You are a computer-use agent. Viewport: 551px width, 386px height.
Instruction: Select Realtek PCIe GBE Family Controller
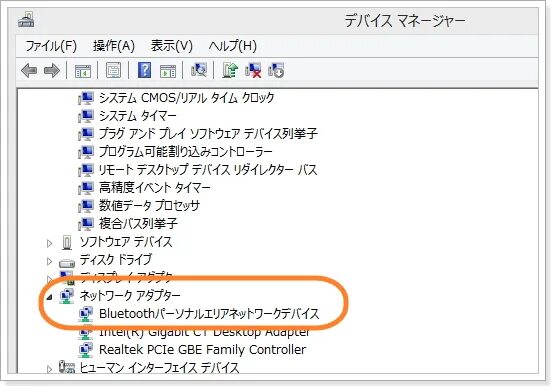click(202, 349)
